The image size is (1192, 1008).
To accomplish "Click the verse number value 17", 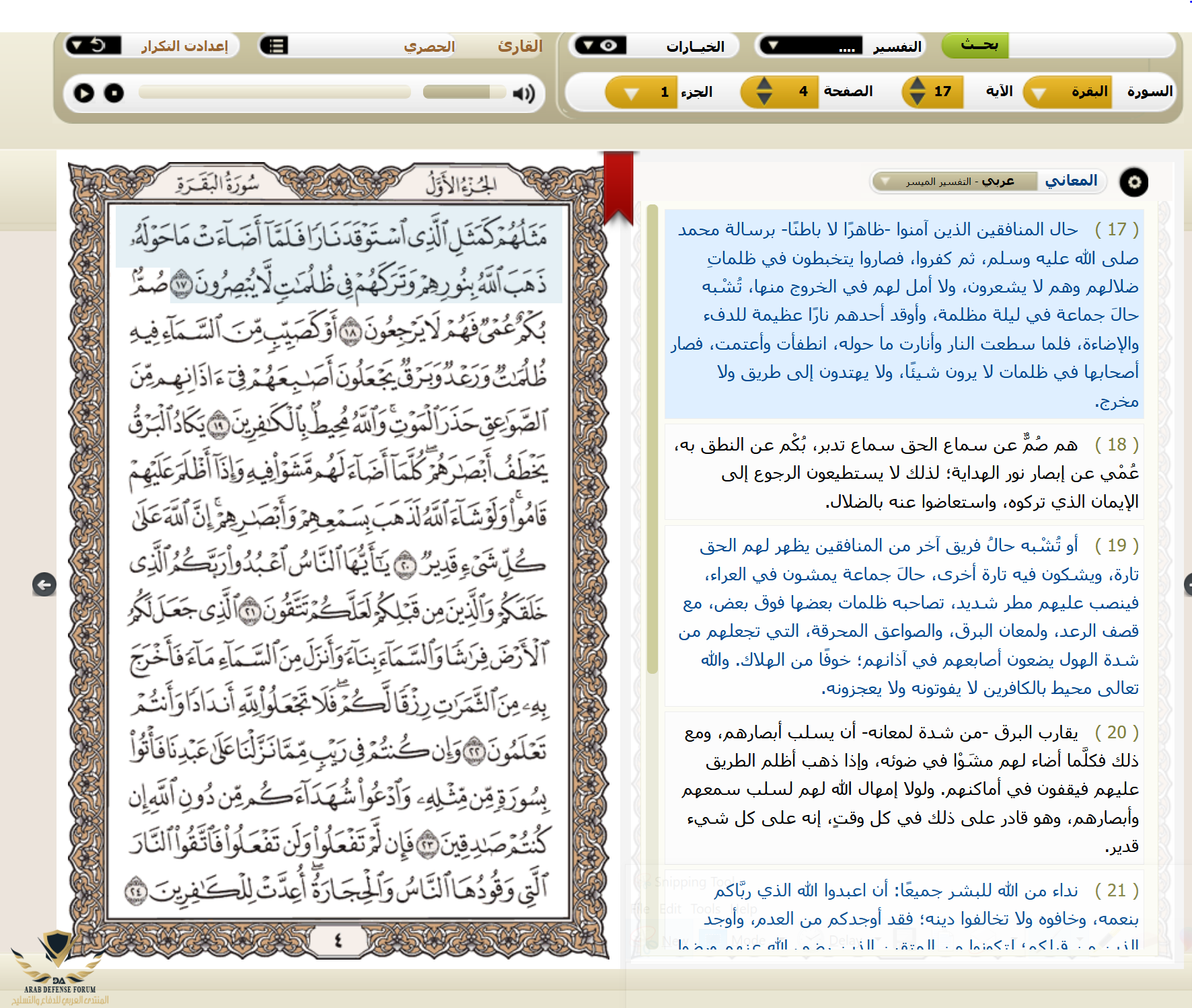I will [942, 91].
